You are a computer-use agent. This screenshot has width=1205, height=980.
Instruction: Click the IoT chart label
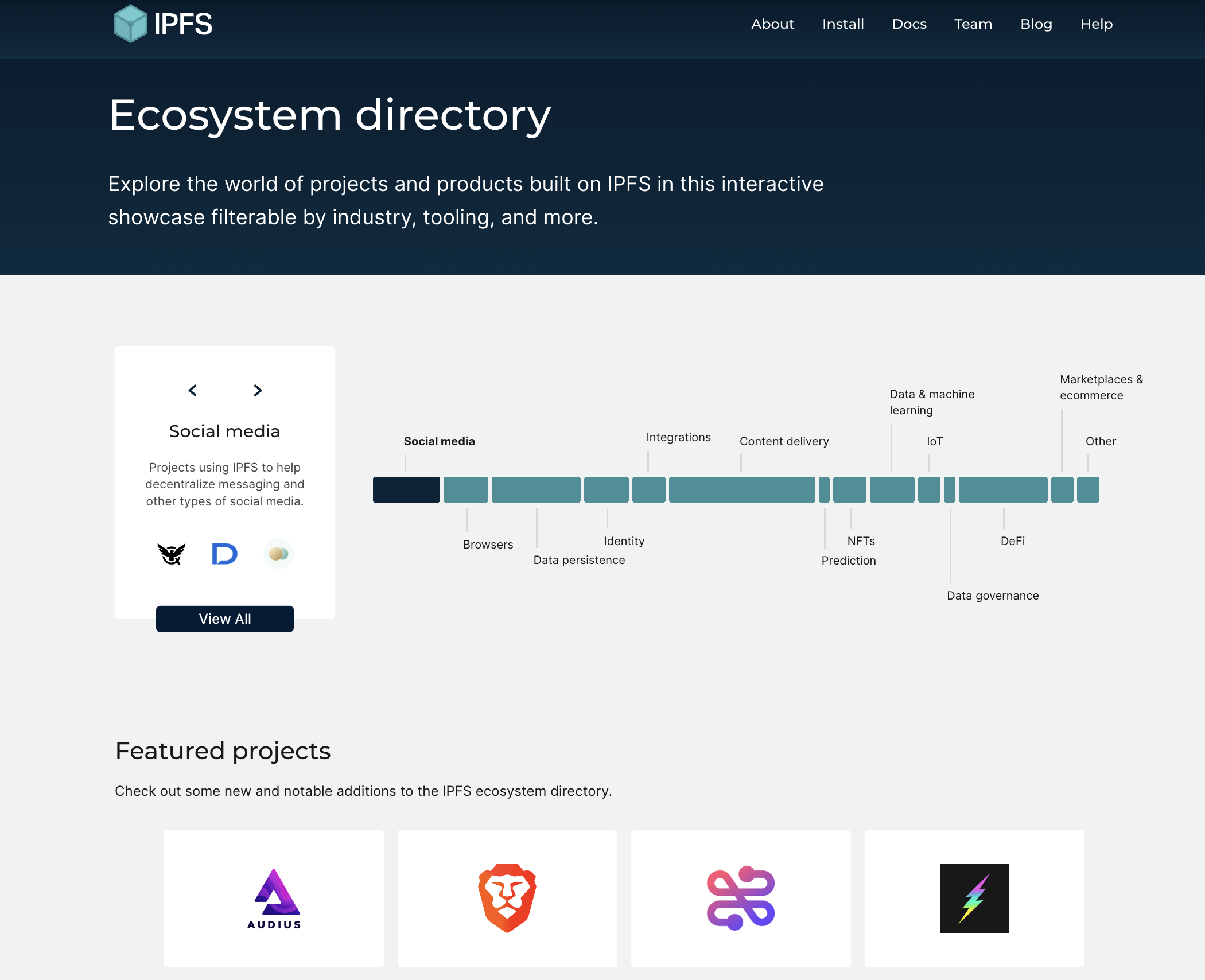(x=935, y=441)
